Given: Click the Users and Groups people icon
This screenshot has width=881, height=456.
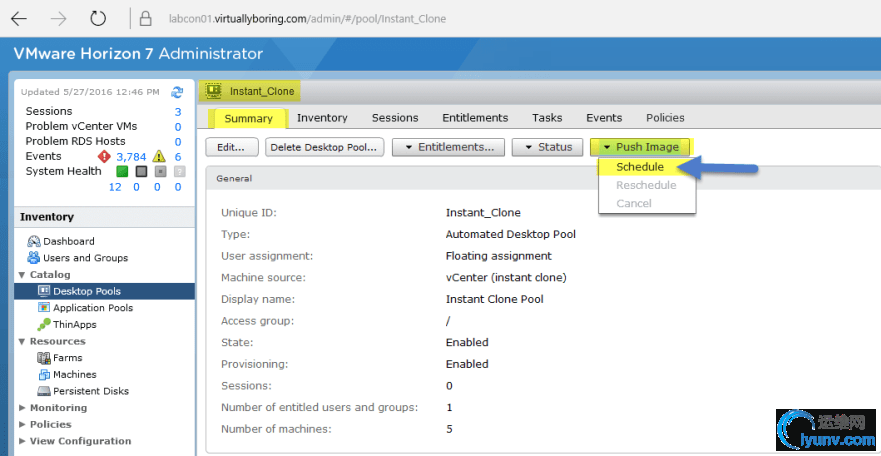Looking at the screenshot, I should coord(34,258).
